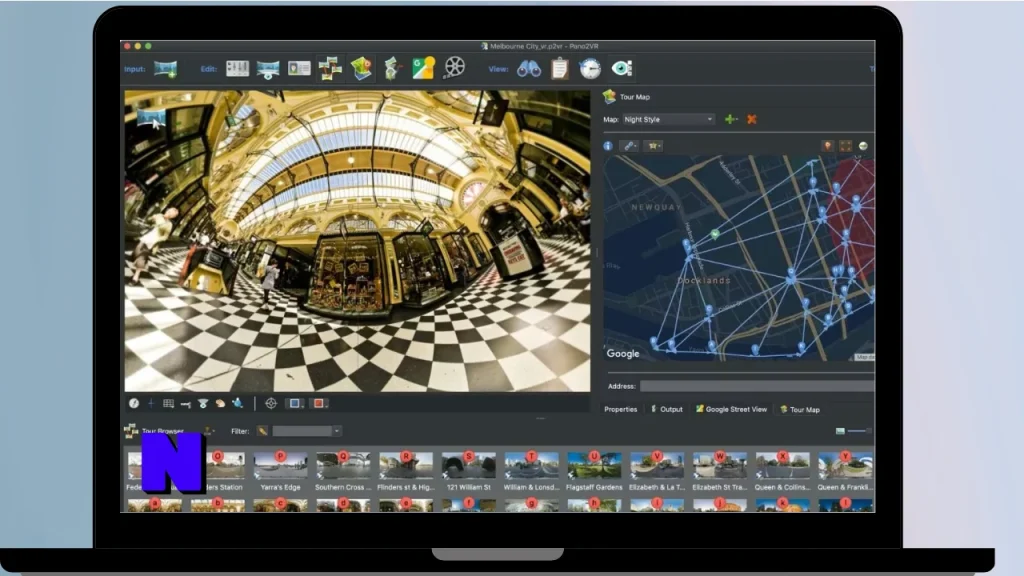
Task: Select the Elizabeth & La T... thumbnail
Action: 656,470
